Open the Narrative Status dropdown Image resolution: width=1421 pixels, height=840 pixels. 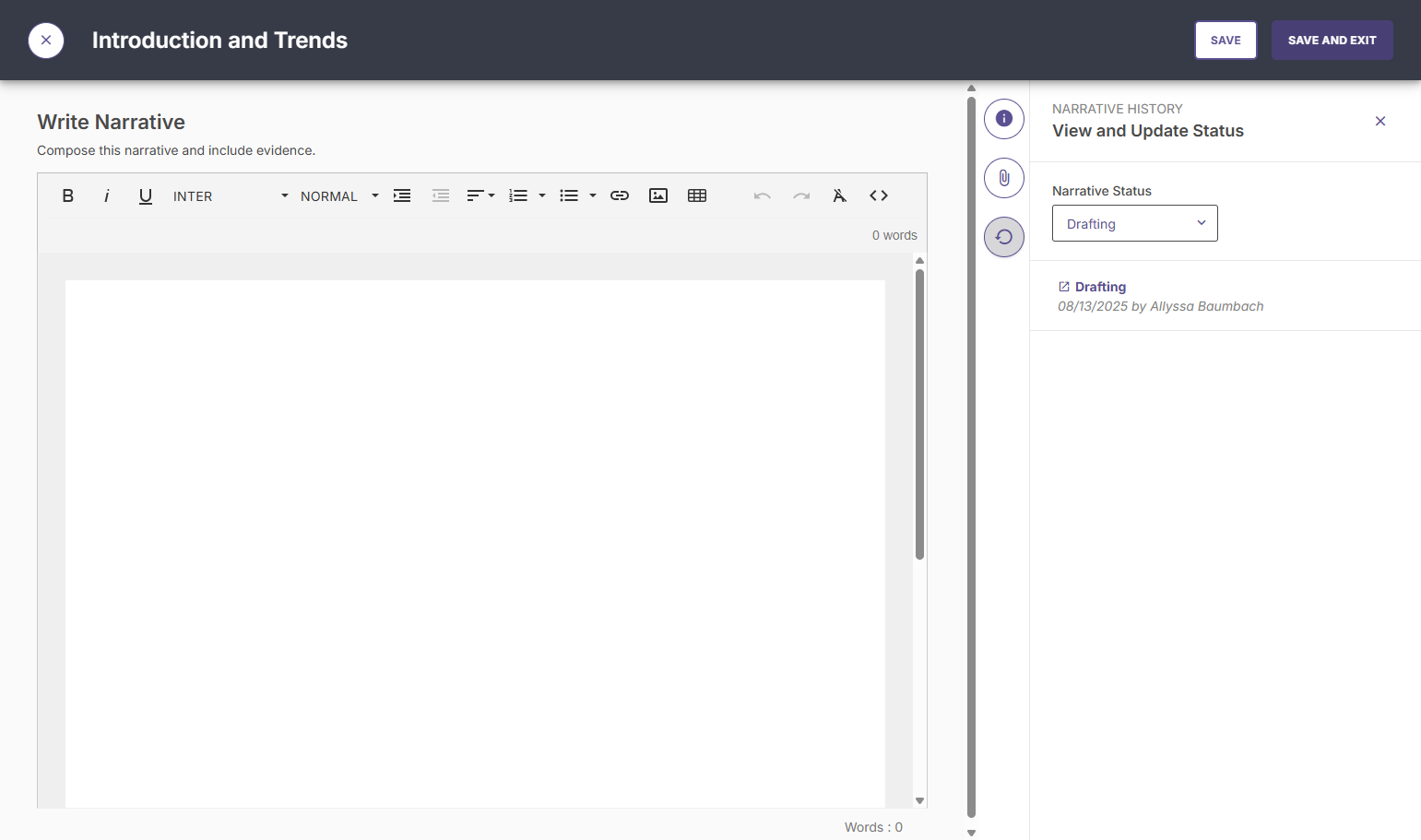pos(1135,223)
